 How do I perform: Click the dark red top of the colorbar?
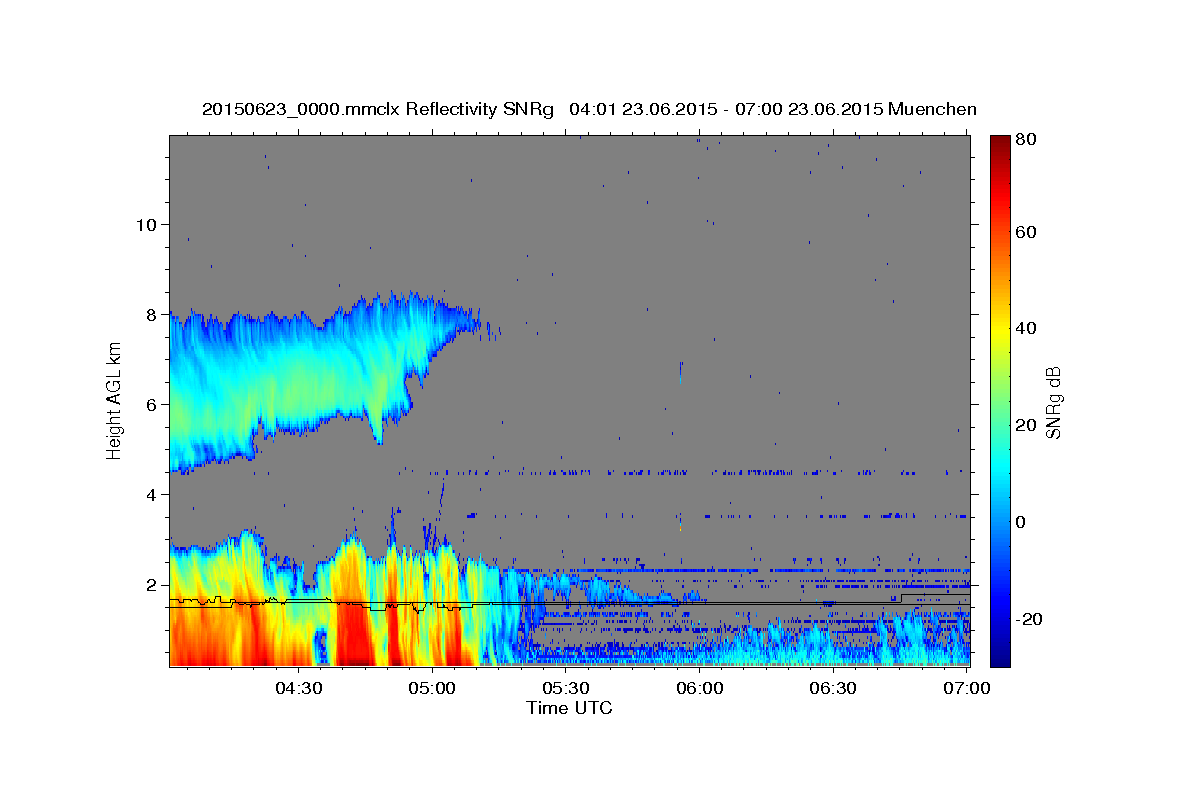(1000, 143)
